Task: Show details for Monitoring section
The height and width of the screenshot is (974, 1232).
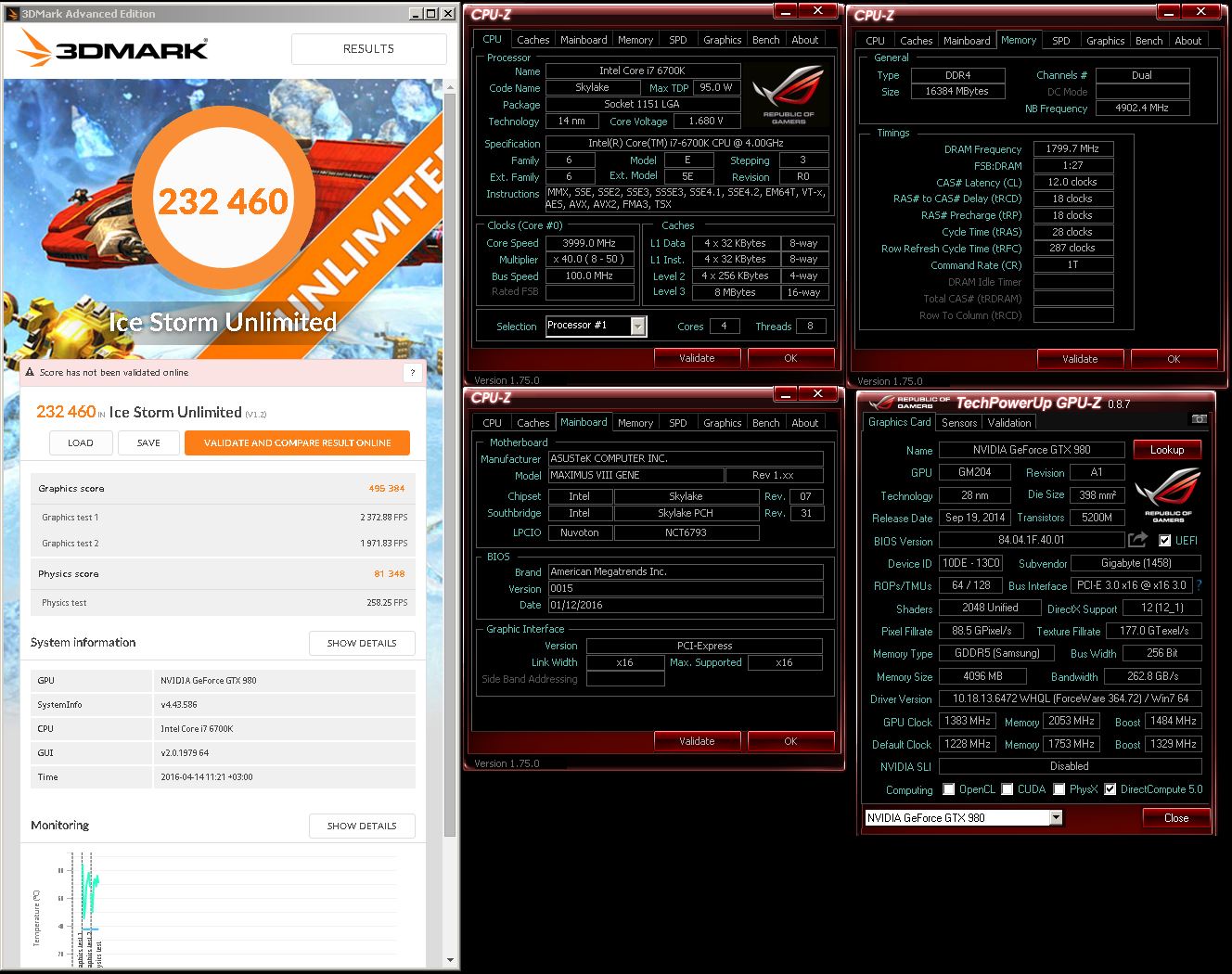Action: [x=362, y=826]
